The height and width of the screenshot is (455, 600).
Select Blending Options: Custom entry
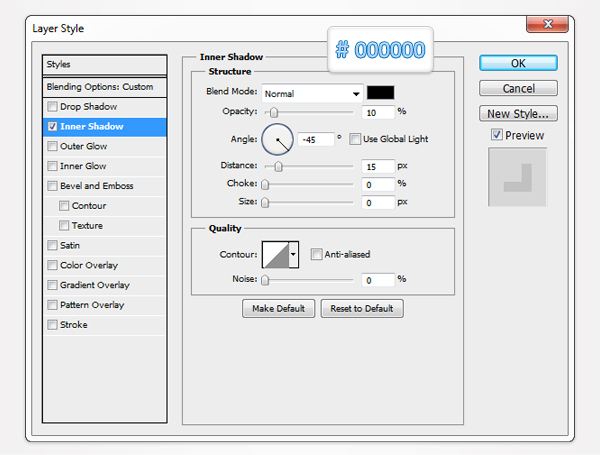[104, 87]
